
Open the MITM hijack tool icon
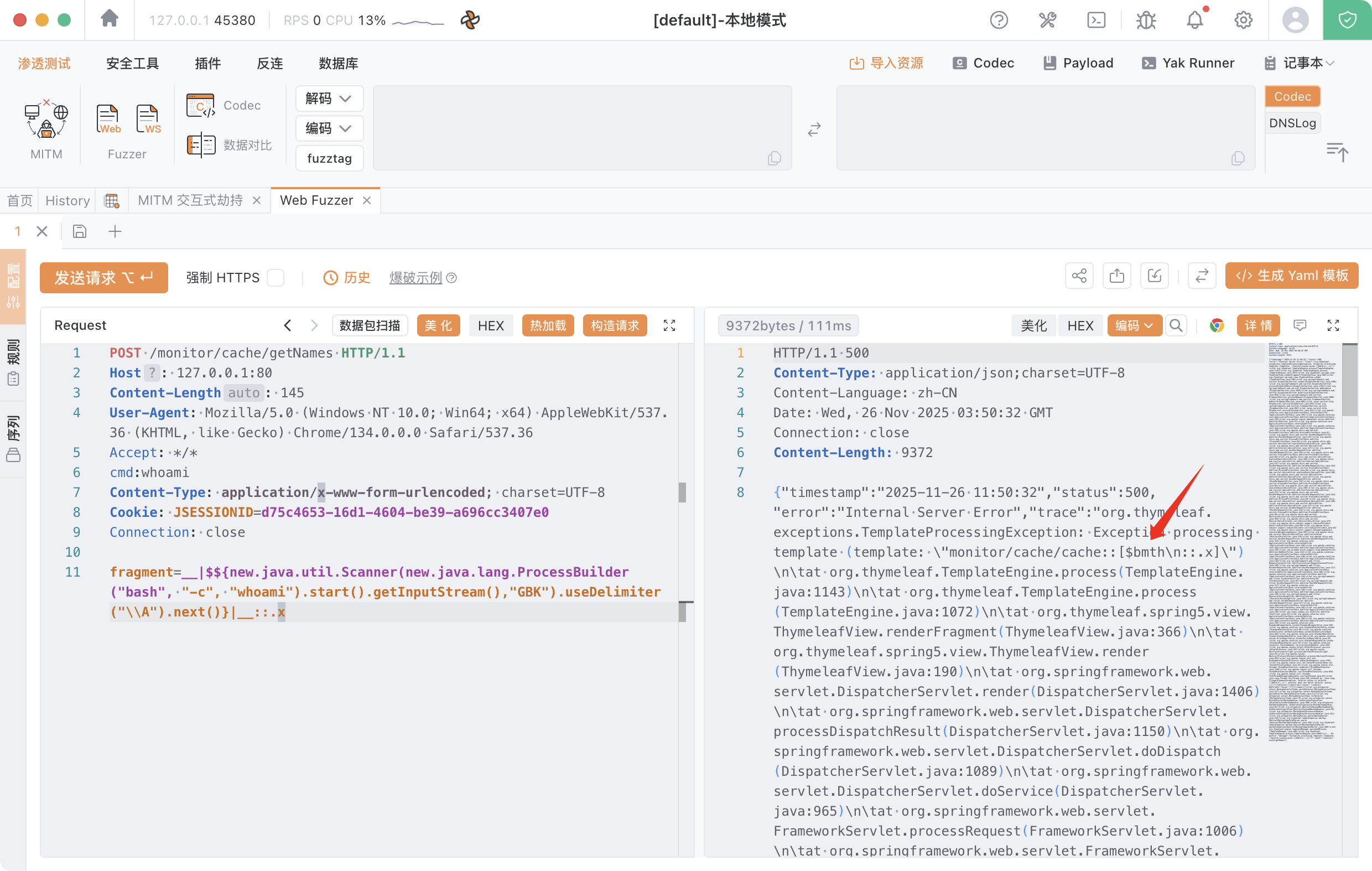[46, 120]
